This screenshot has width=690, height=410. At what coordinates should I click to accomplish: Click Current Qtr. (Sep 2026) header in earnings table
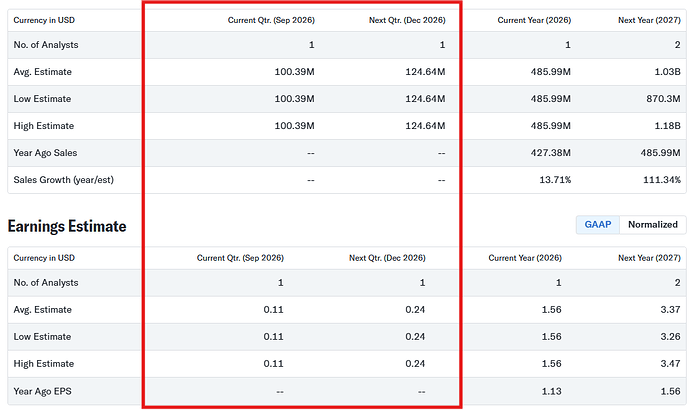240,258
